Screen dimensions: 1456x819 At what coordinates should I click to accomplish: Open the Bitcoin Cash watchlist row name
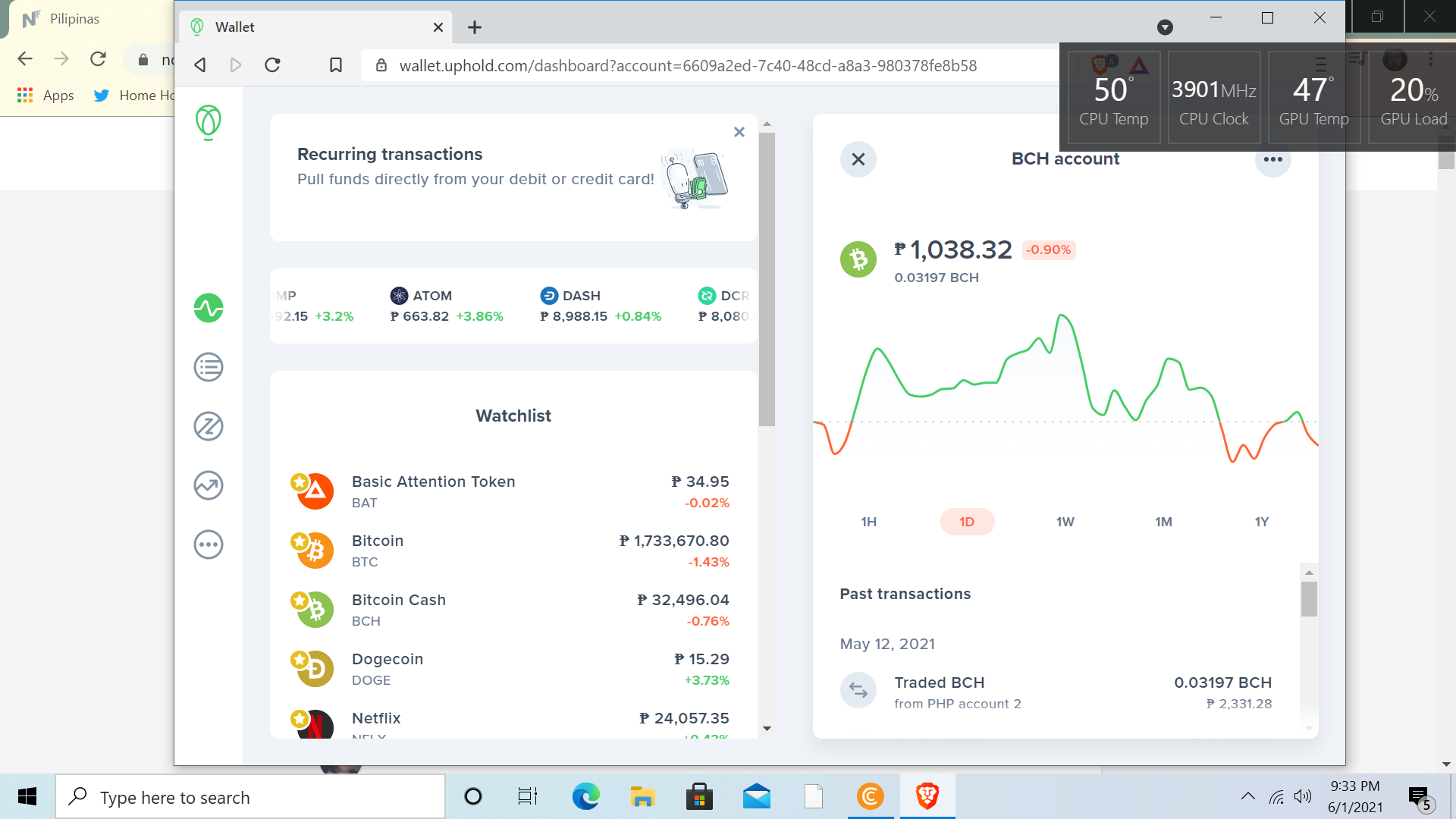pyautogui.click(x=399, y=600)
